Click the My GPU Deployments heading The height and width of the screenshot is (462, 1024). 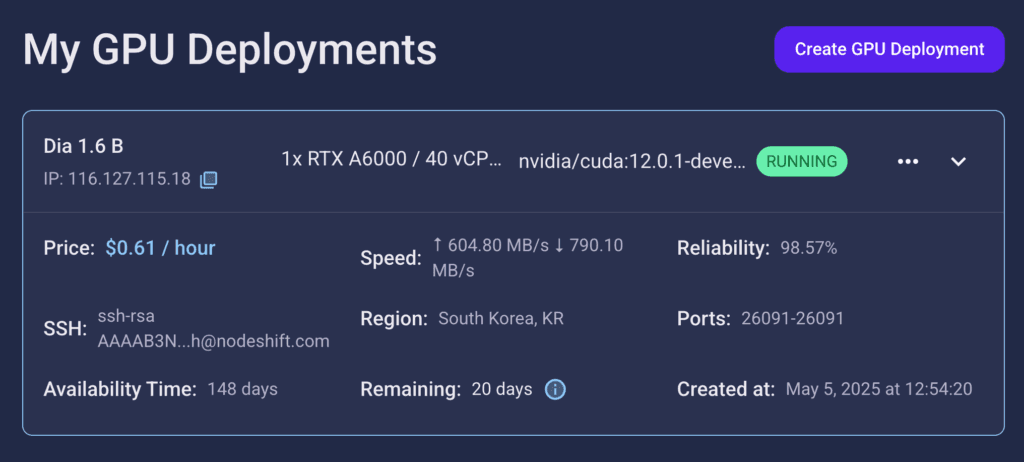(230, 51)
